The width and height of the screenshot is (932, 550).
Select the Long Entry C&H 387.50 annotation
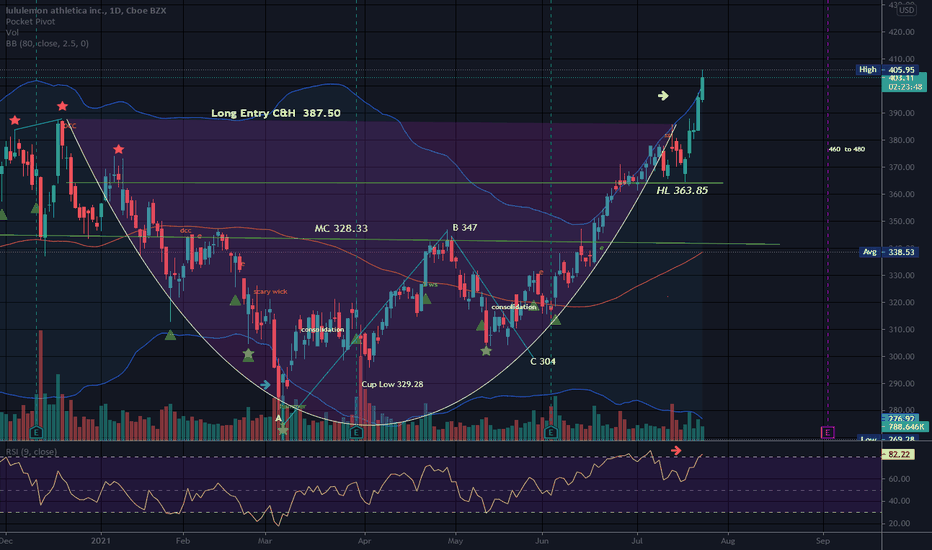pyautogui.click(x=276, y=113)
